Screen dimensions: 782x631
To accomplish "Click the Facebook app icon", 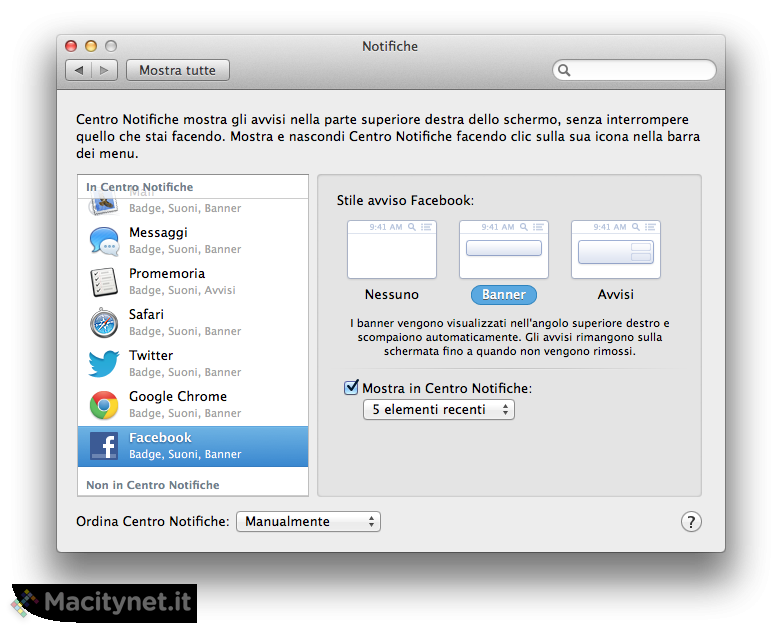I will 104,446.
